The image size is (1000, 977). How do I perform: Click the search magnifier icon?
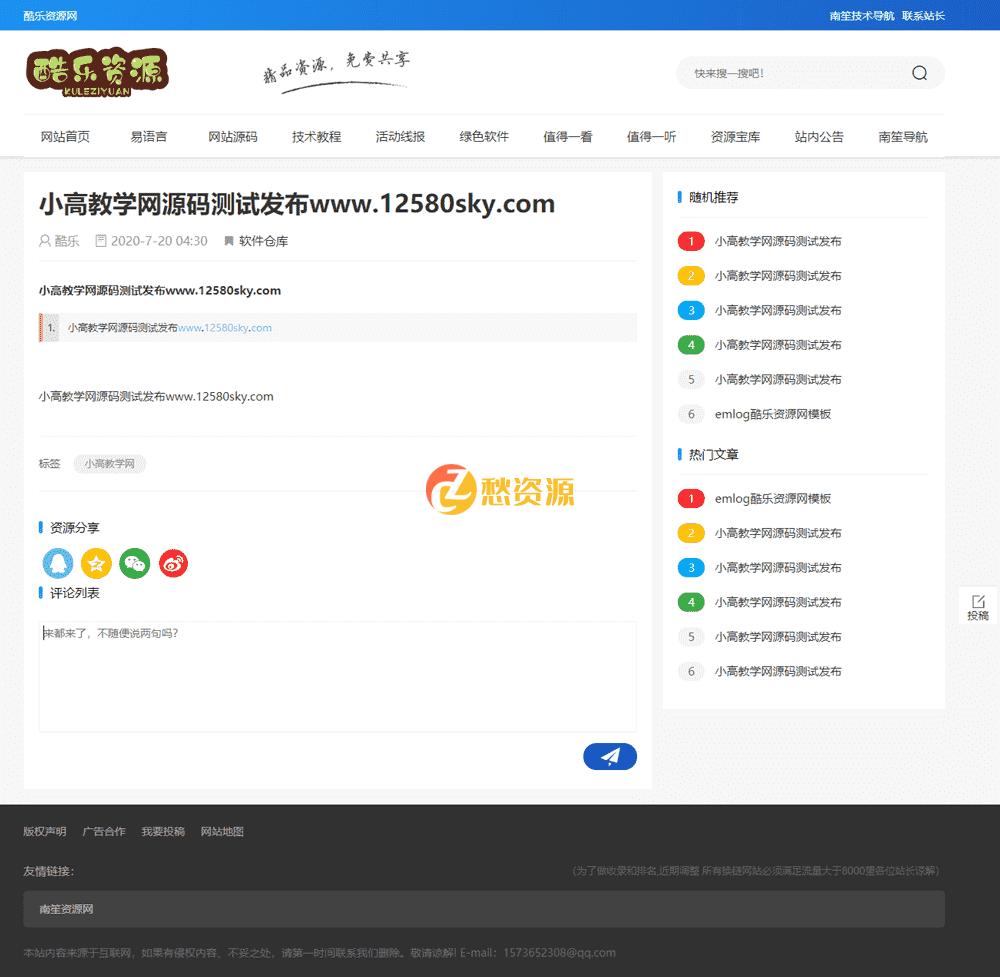919,72
